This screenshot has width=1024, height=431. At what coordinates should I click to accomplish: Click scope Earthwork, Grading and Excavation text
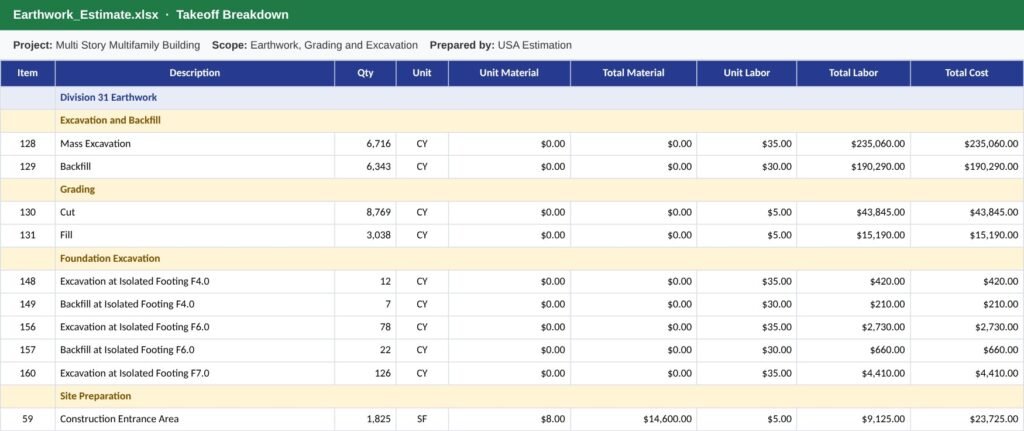(334, 46)
